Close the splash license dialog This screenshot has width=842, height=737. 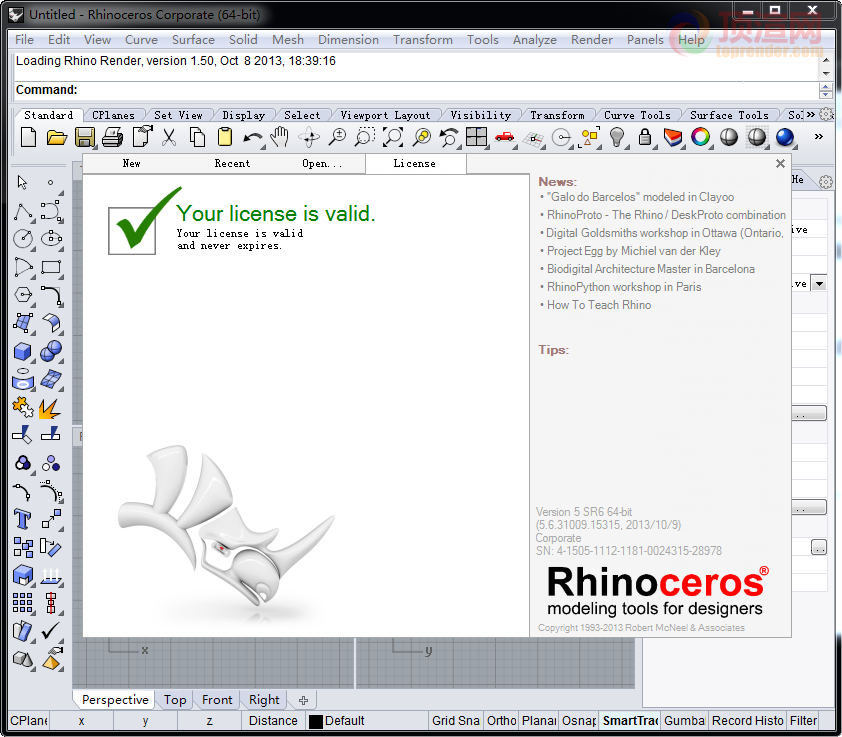tap(780, 163)
